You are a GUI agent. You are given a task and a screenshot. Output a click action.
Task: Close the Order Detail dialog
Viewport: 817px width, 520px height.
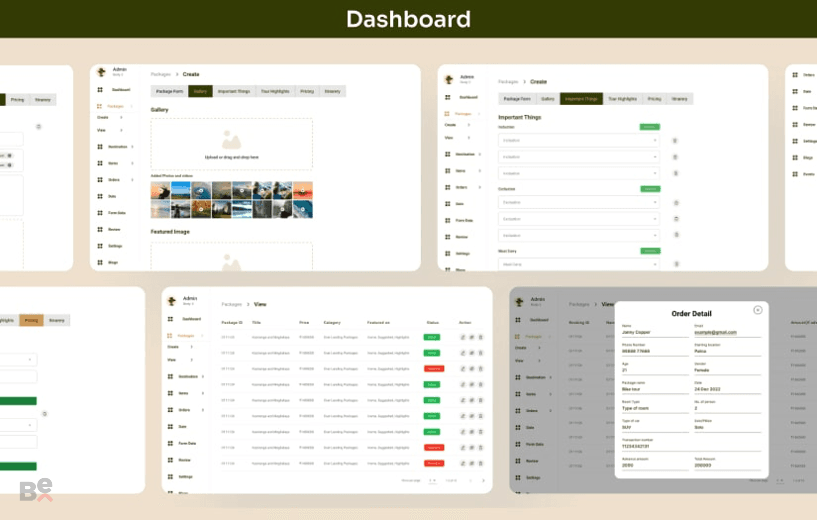(x=758, y=310)
